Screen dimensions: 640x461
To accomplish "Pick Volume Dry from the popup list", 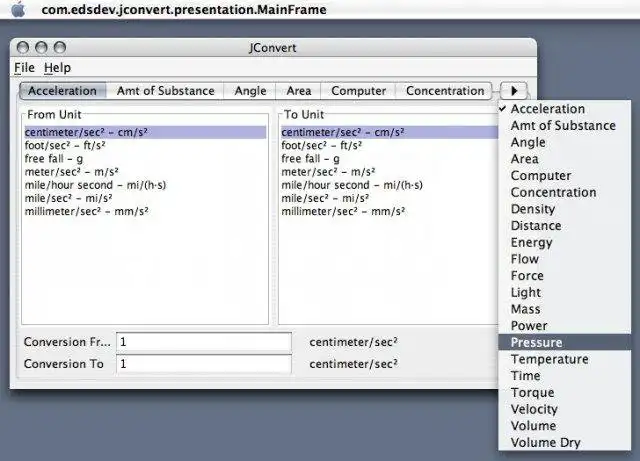I will [564, 442].
